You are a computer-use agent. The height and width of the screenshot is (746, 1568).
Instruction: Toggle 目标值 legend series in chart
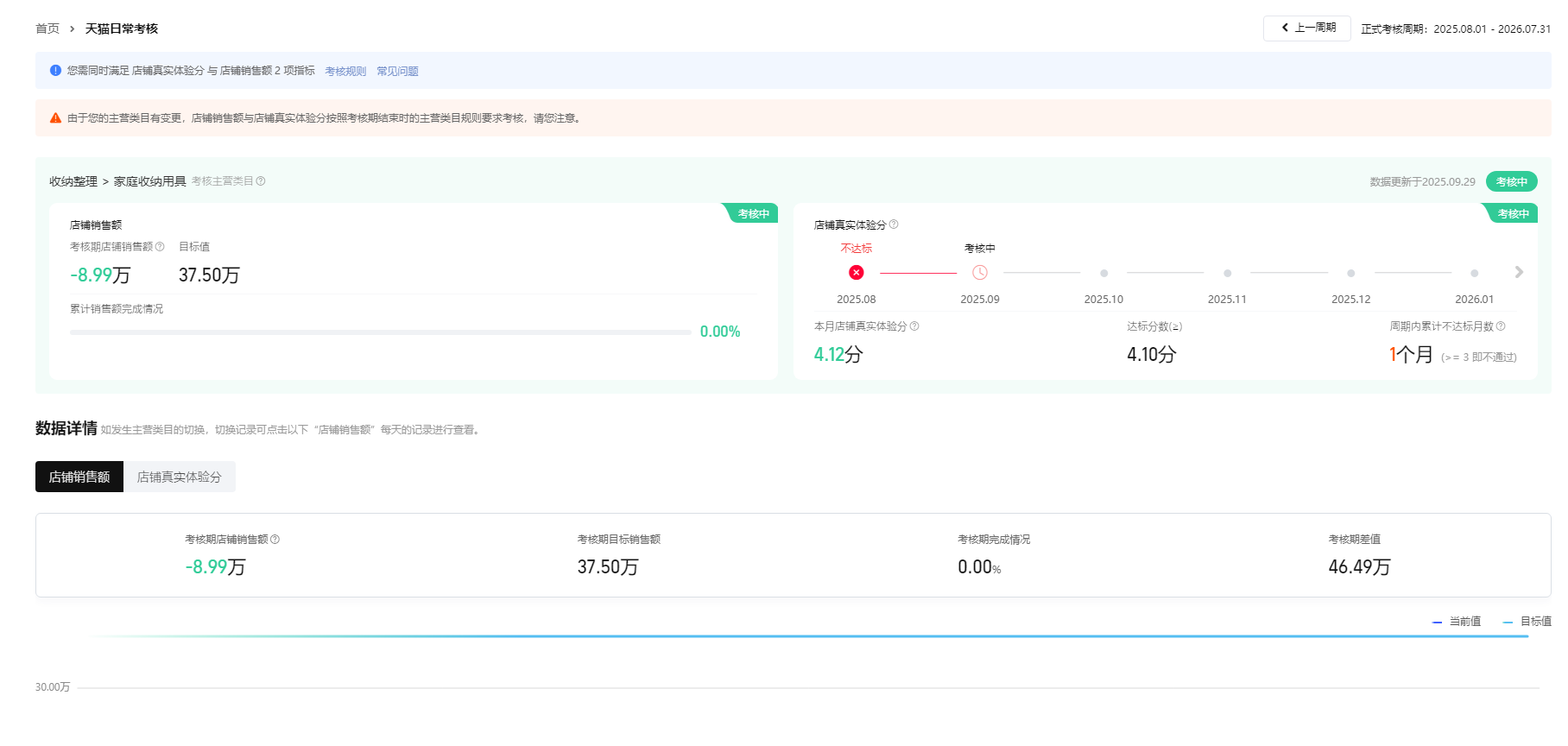1527,622
